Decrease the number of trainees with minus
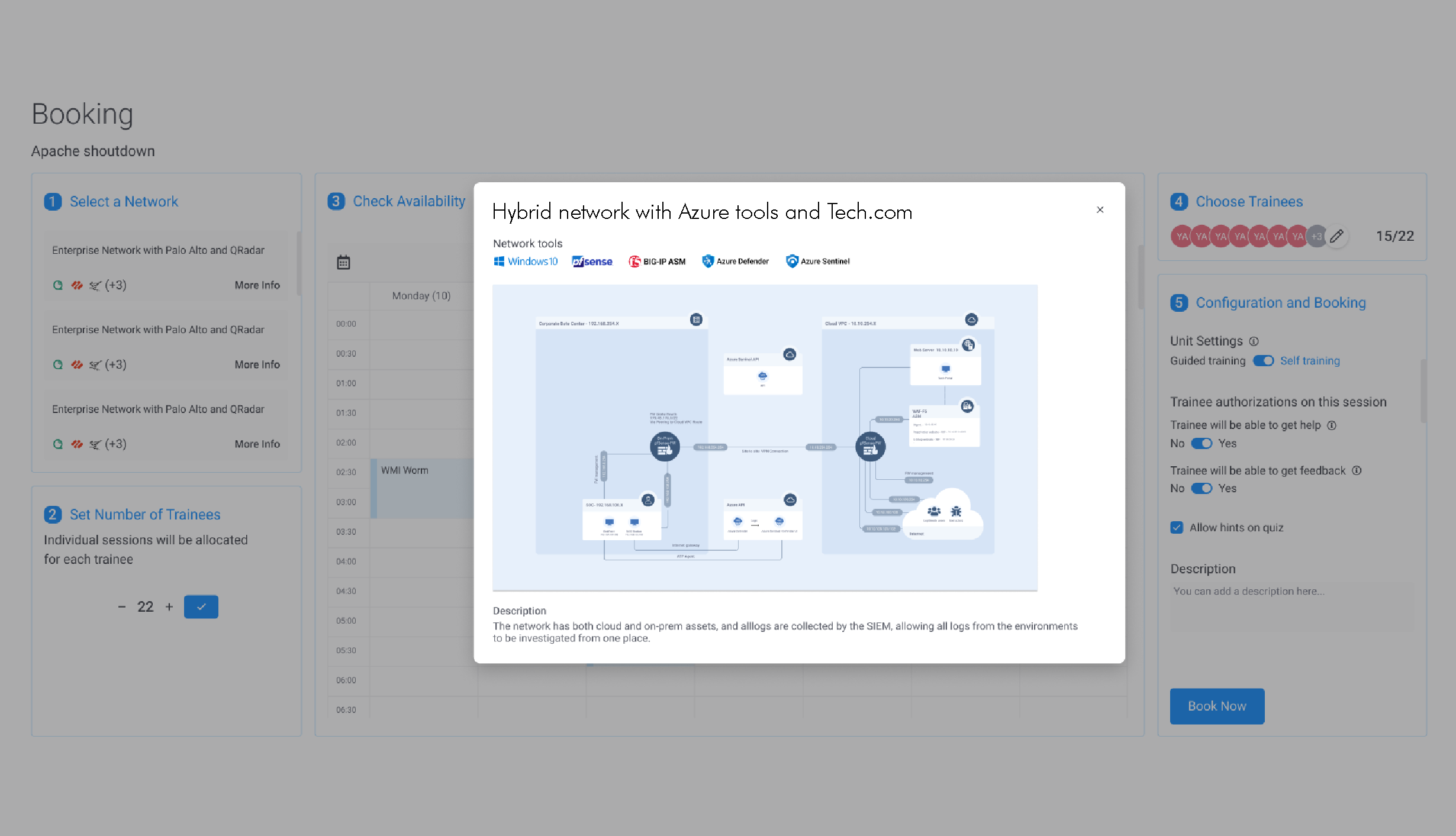 pos(122,607)
